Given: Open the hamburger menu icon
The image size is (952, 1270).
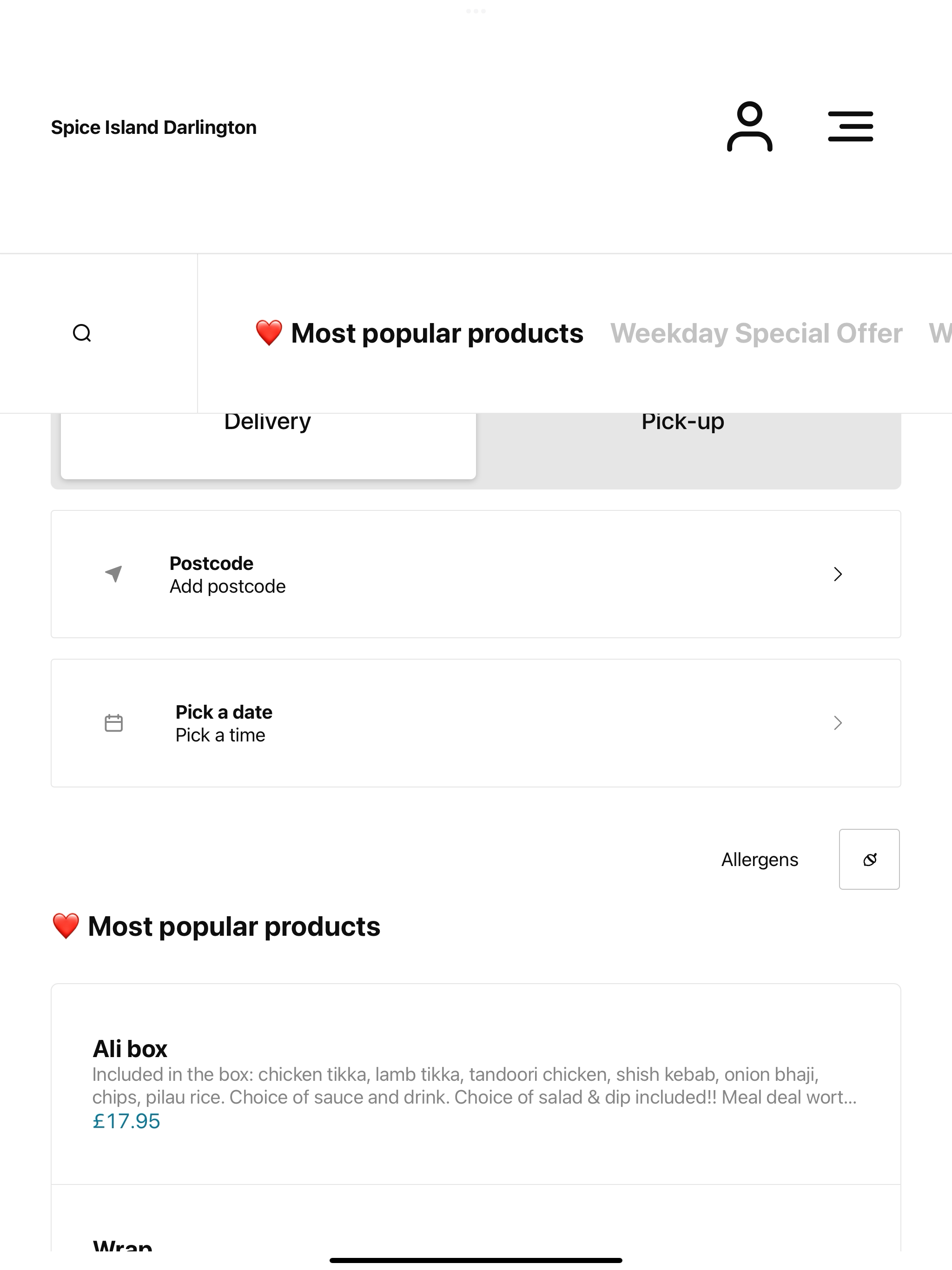Looking at the screenshot, I should (x=850, y=127).
